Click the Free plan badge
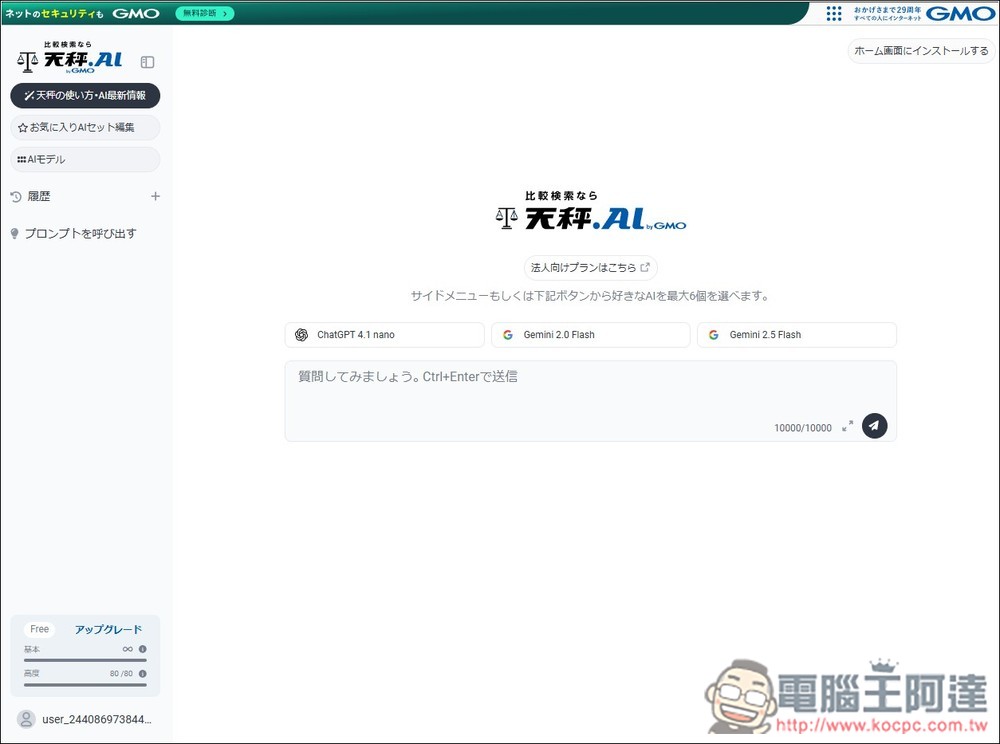 (x=40, y=629)
